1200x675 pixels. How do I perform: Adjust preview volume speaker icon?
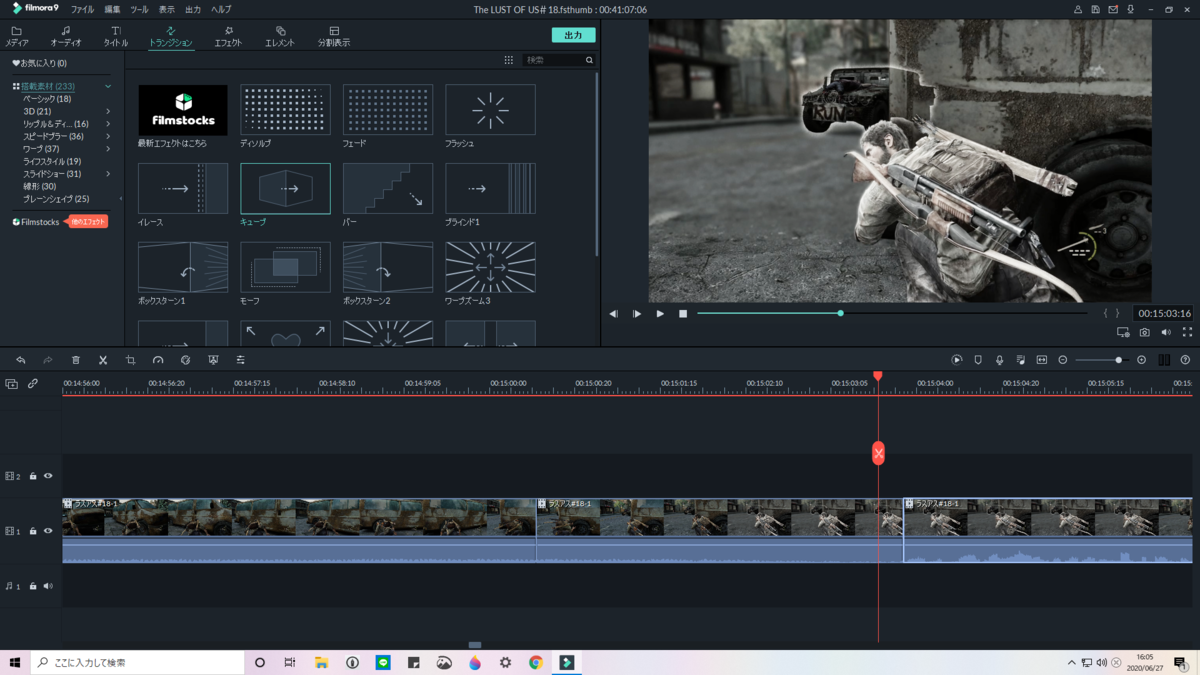pyautogui.click(x=1166, y=332)
